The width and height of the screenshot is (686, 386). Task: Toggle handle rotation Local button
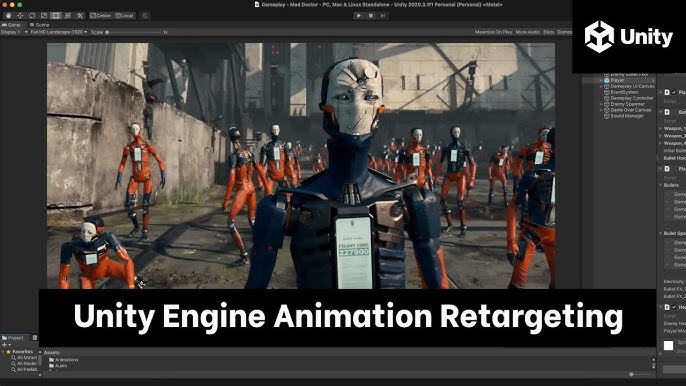pyautogui.click(x=124, y=15)
